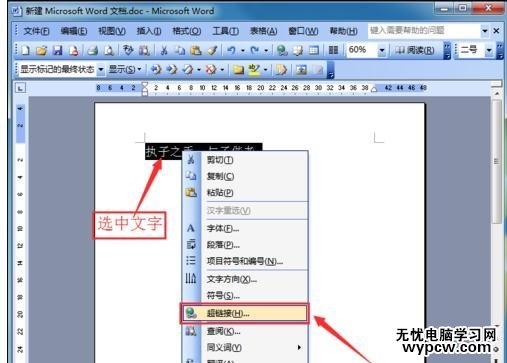Choose 文字方向(X)... in the context menu
The image size is (507, 363).
click(x=245, y=279)
